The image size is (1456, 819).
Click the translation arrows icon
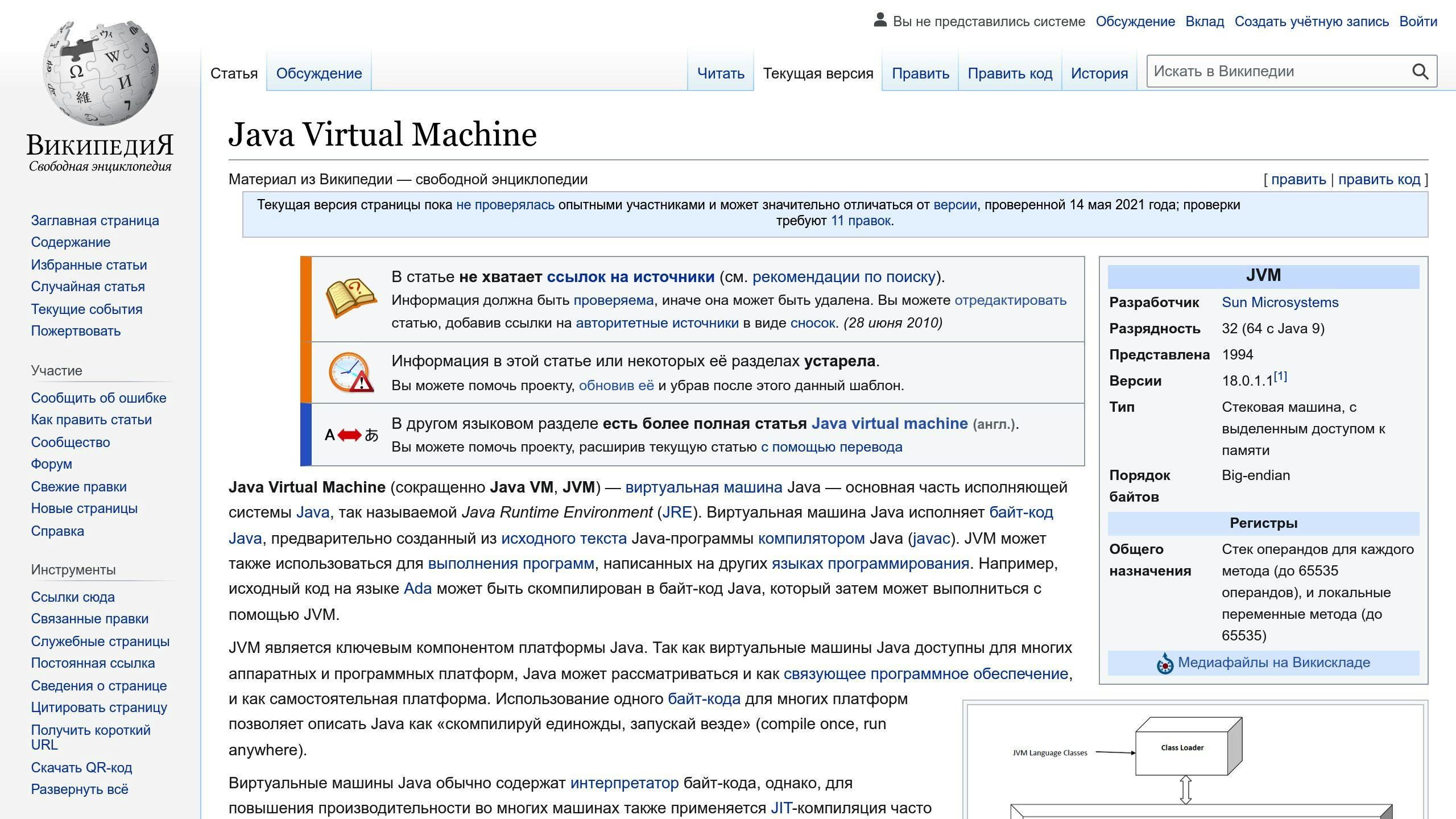(351, 435)
